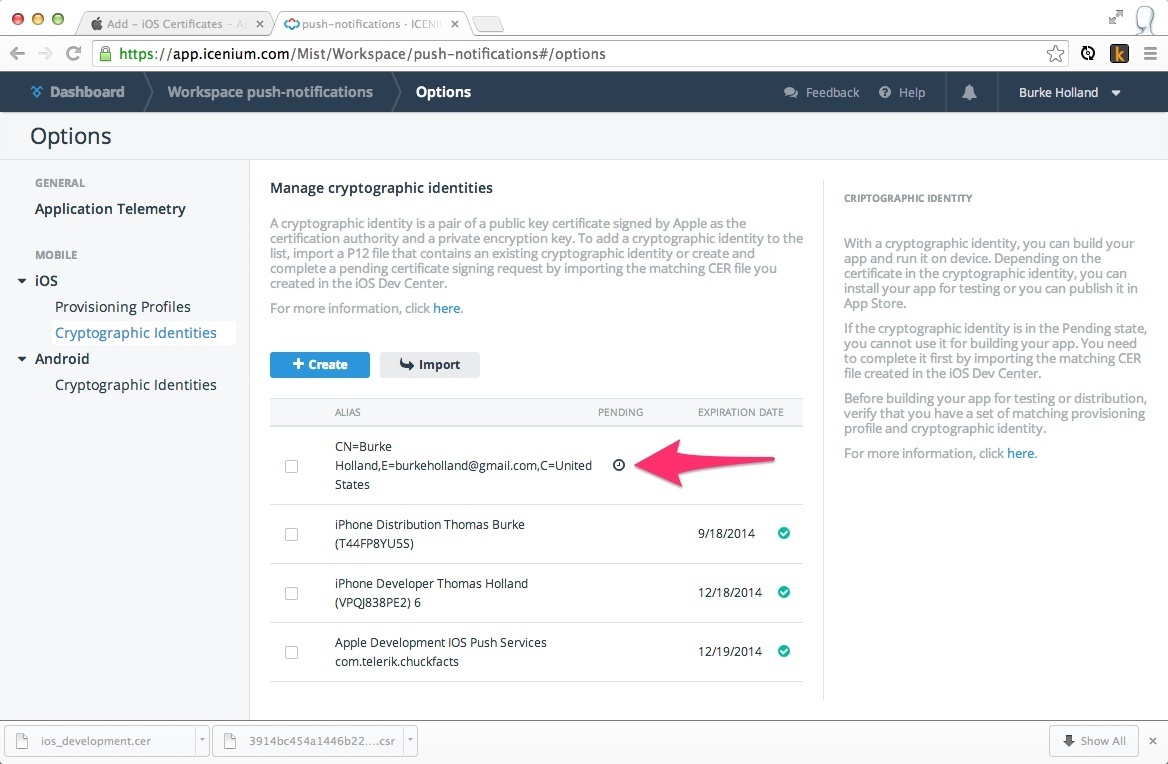Click the browser back arrow
The image size is (1168, 764).
coord(18,54)
